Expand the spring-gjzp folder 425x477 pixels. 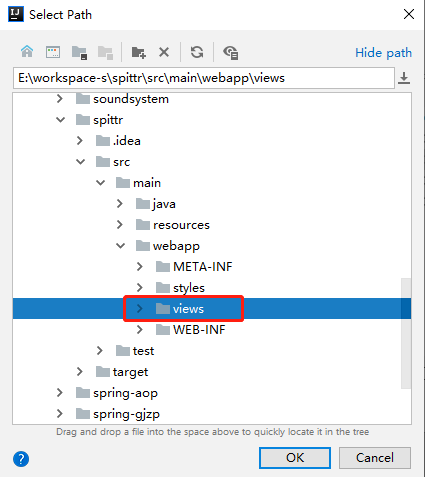pos(60,414)
